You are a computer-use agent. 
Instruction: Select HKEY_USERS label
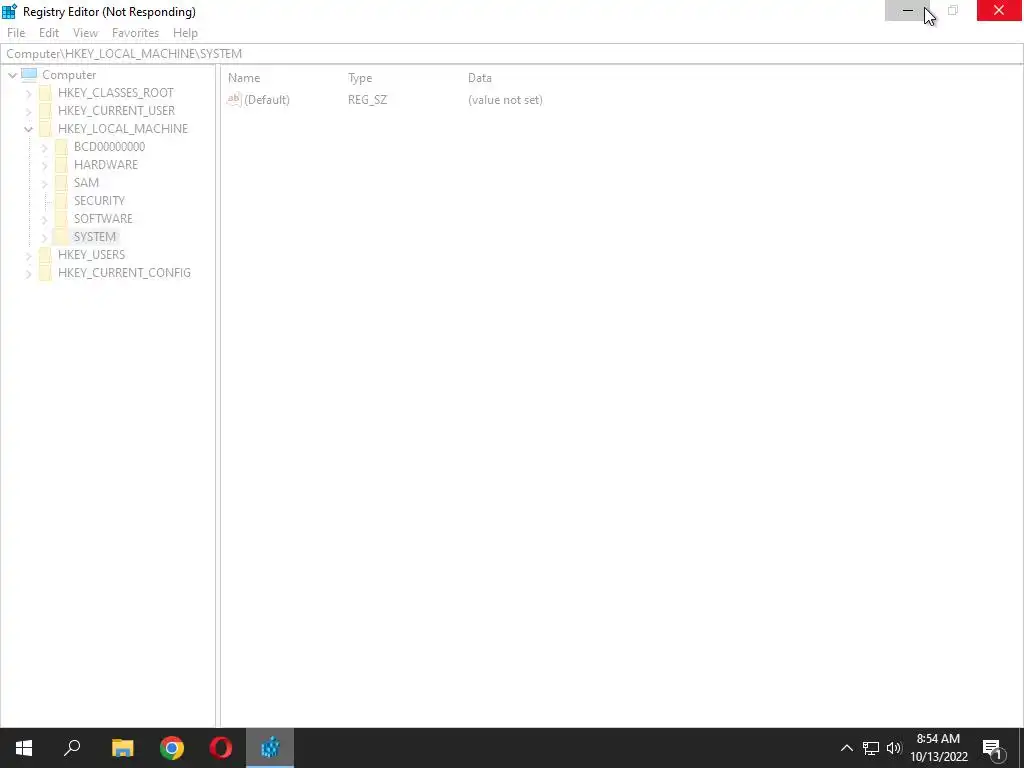click(91, 254)
